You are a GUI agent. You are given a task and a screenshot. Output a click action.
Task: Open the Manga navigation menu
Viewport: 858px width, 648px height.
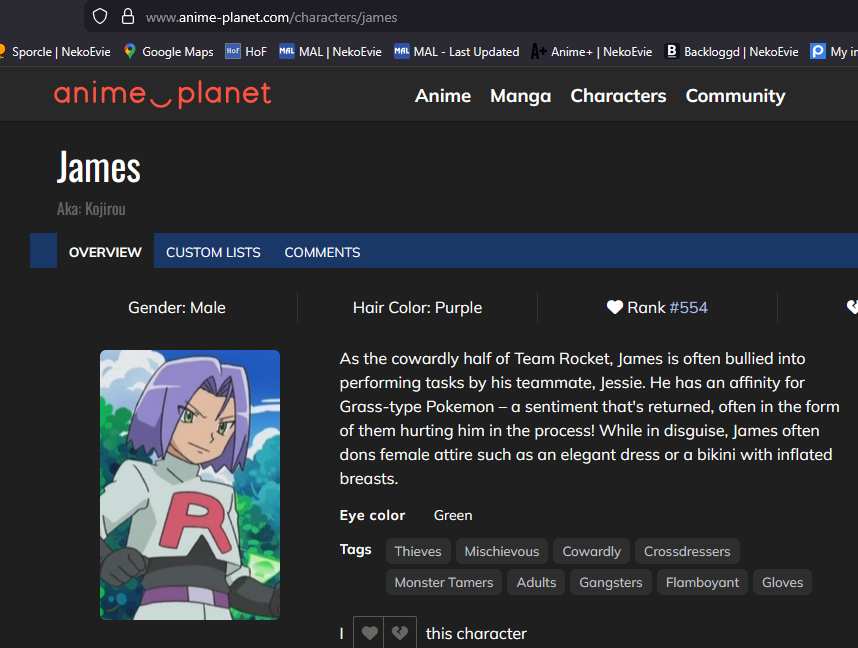click(x=520, y=96)
